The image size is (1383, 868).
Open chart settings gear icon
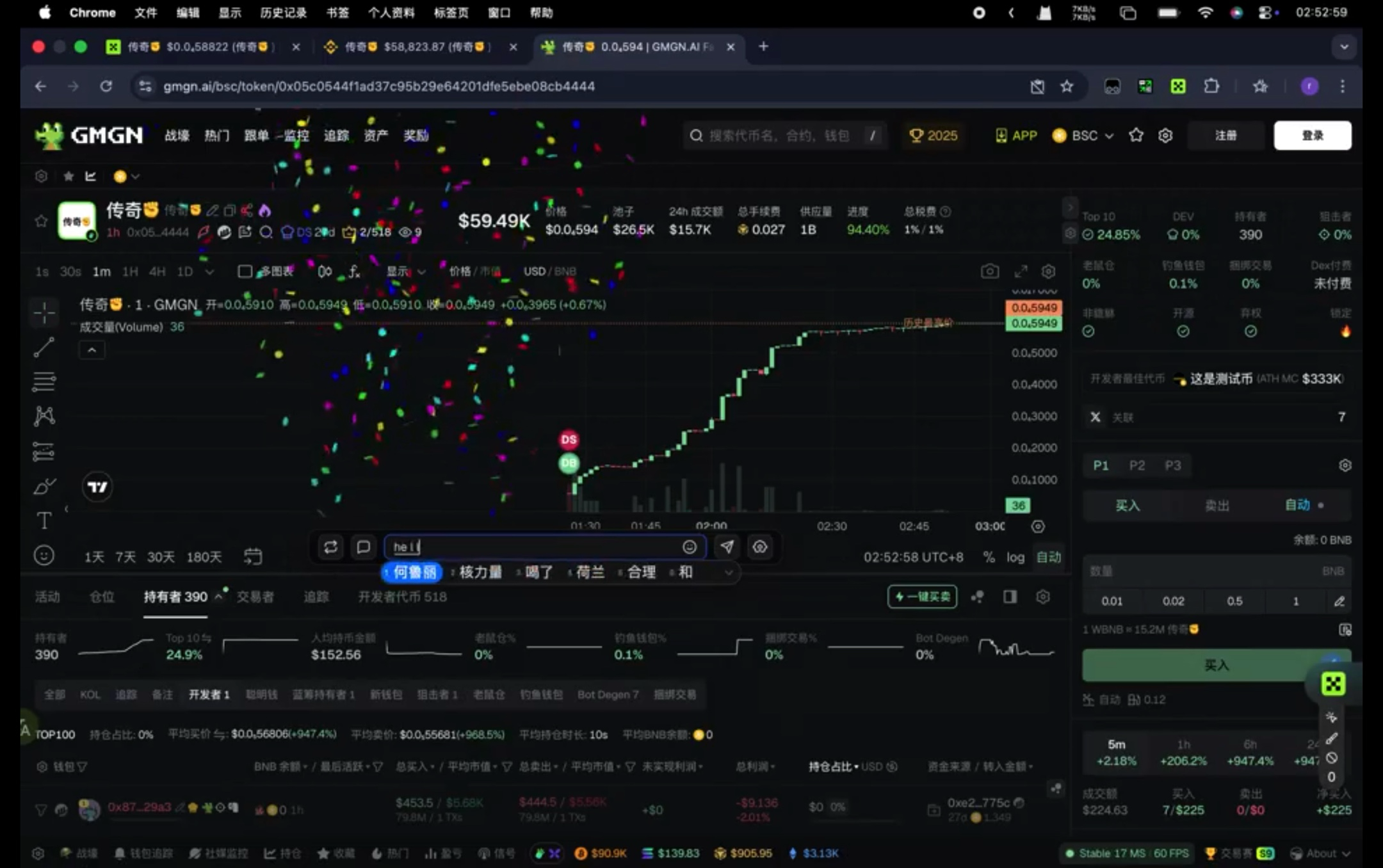pos(1048,271)
